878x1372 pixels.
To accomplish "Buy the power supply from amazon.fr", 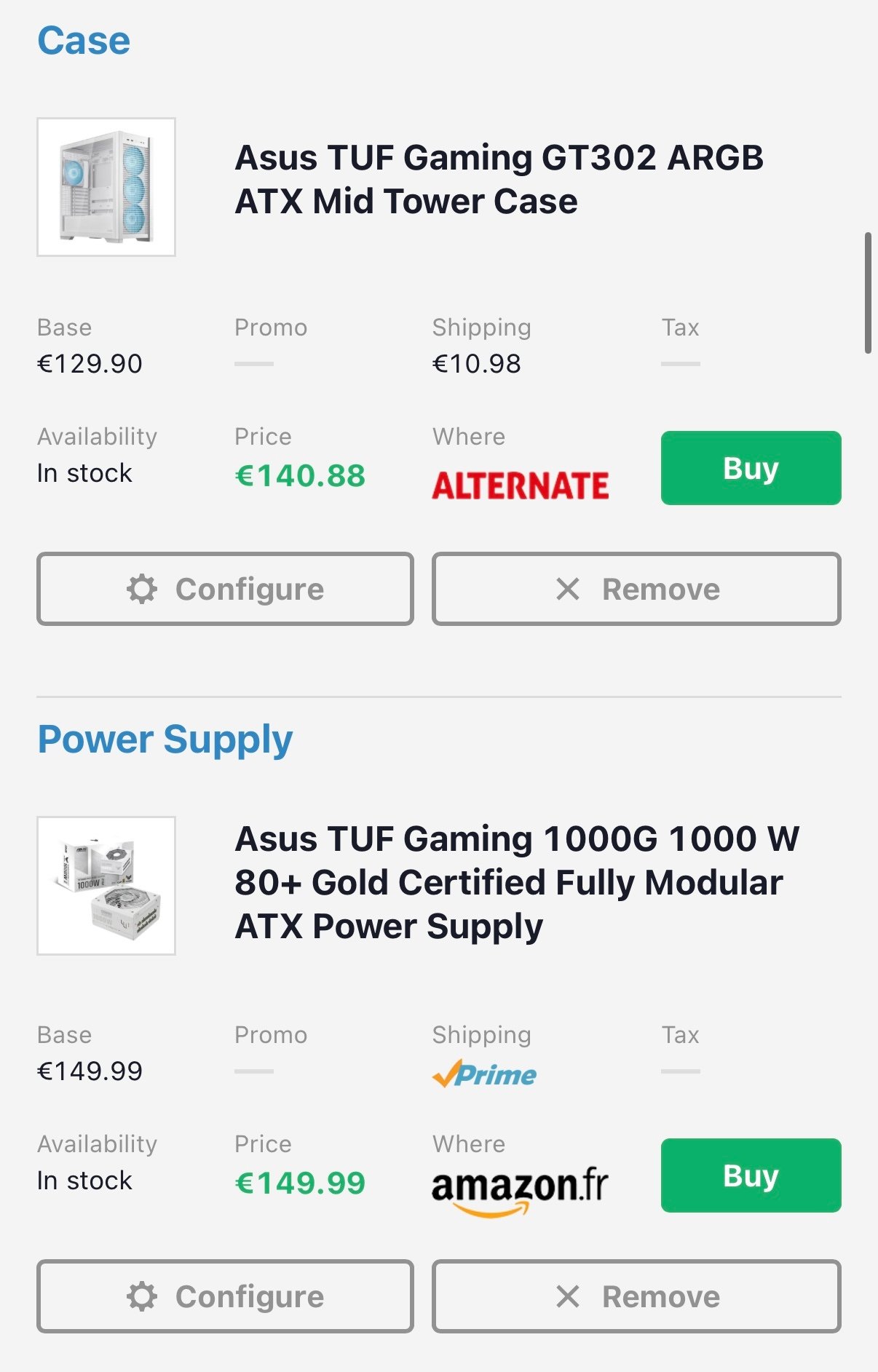I will tap(751, 1175).
